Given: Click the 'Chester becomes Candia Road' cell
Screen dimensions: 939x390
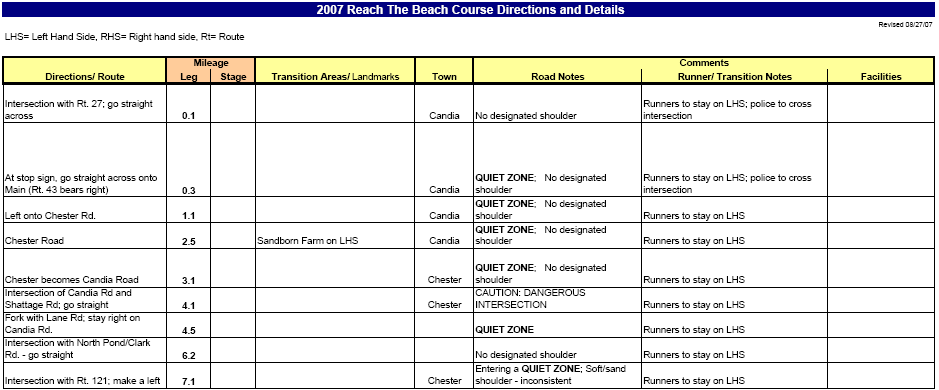Looking at the screenshot, I should pyautogui.click(x=85, y=268).
